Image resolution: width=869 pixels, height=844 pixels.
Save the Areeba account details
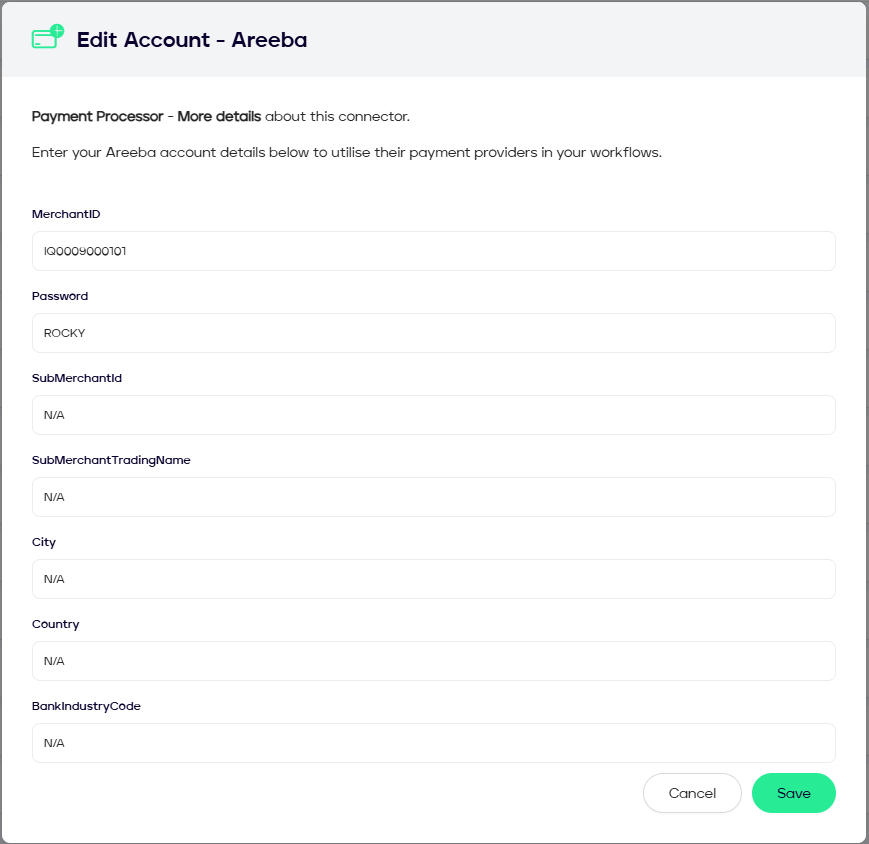pos(793,793)
